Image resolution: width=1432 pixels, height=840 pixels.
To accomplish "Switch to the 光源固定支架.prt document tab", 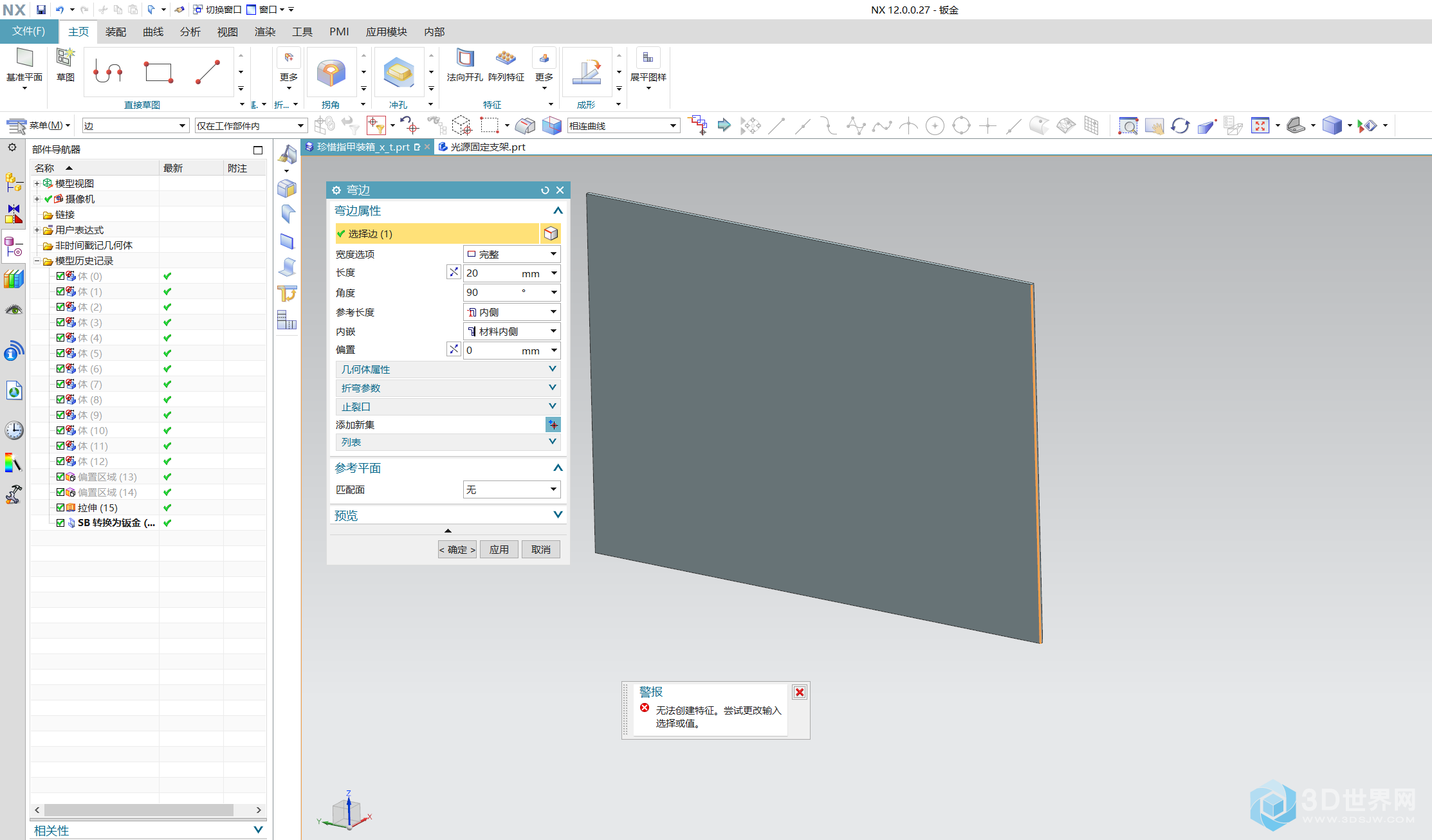I will [x=482, y=147].
